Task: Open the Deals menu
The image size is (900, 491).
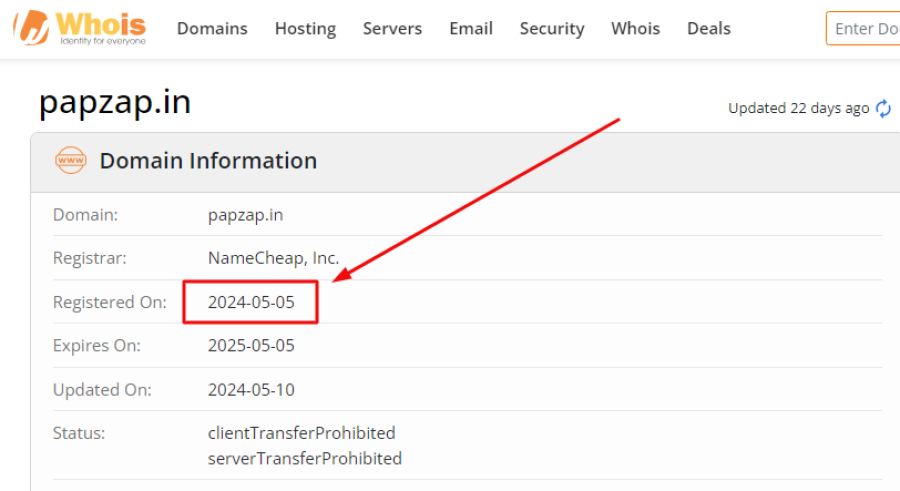Action: pos(709,28)
